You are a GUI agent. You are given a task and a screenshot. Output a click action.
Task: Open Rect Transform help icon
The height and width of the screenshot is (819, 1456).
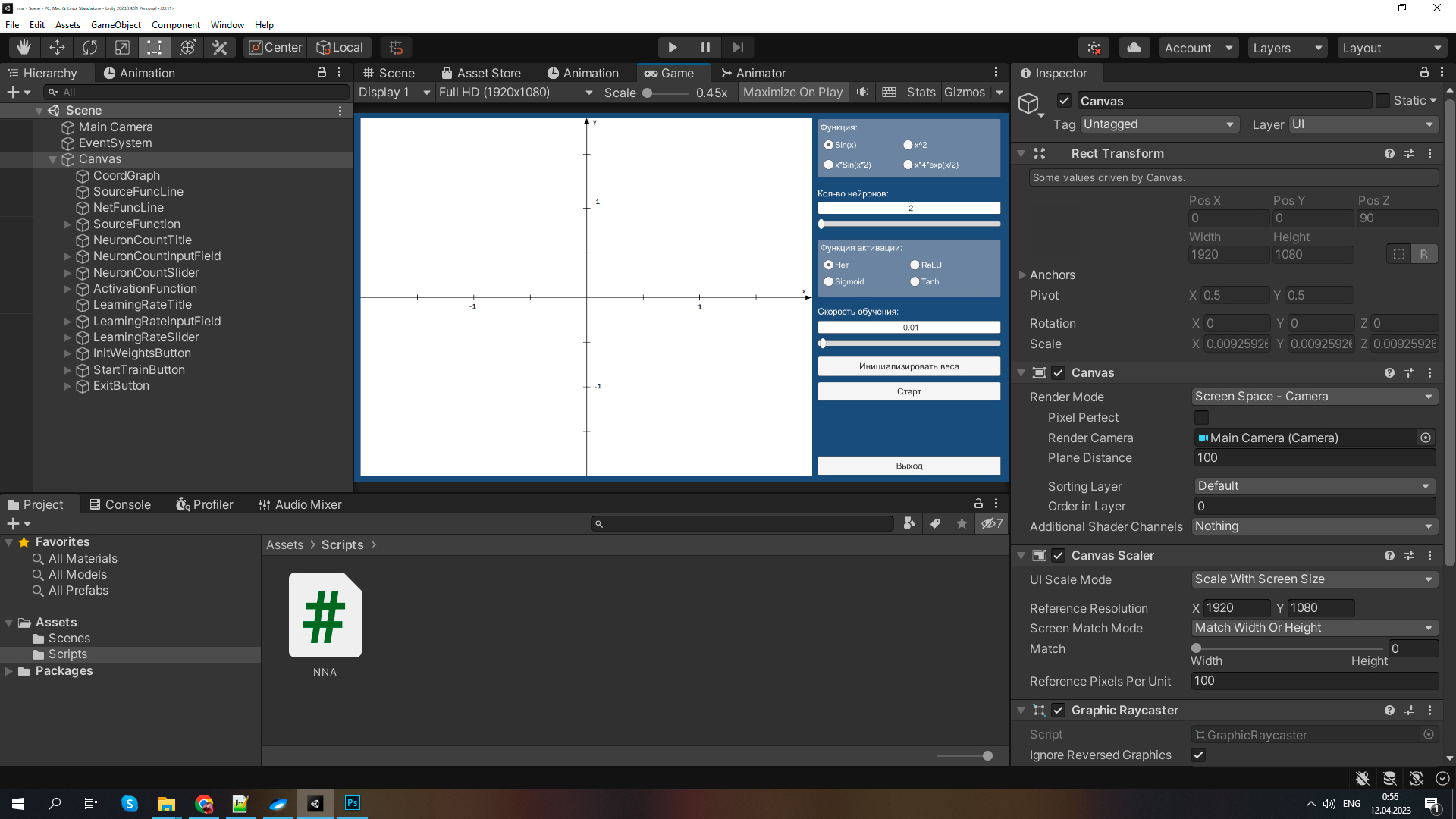pos(1389,153)
